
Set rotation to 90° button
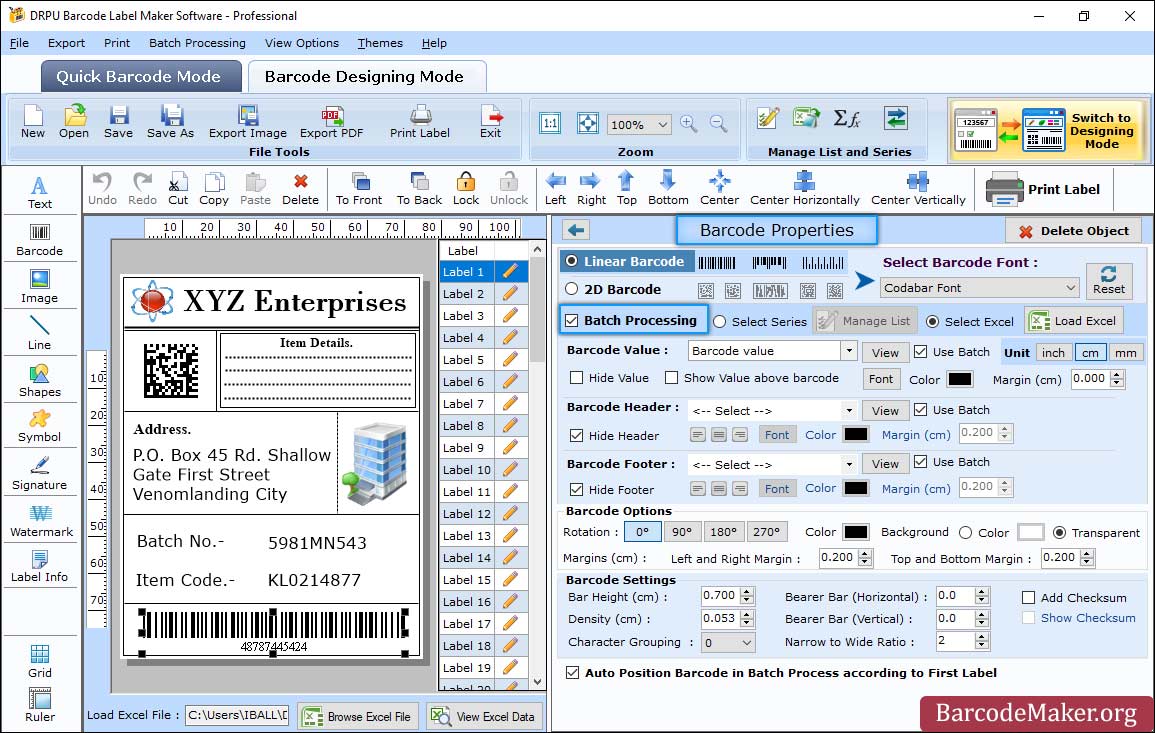[x=682, y=532]
